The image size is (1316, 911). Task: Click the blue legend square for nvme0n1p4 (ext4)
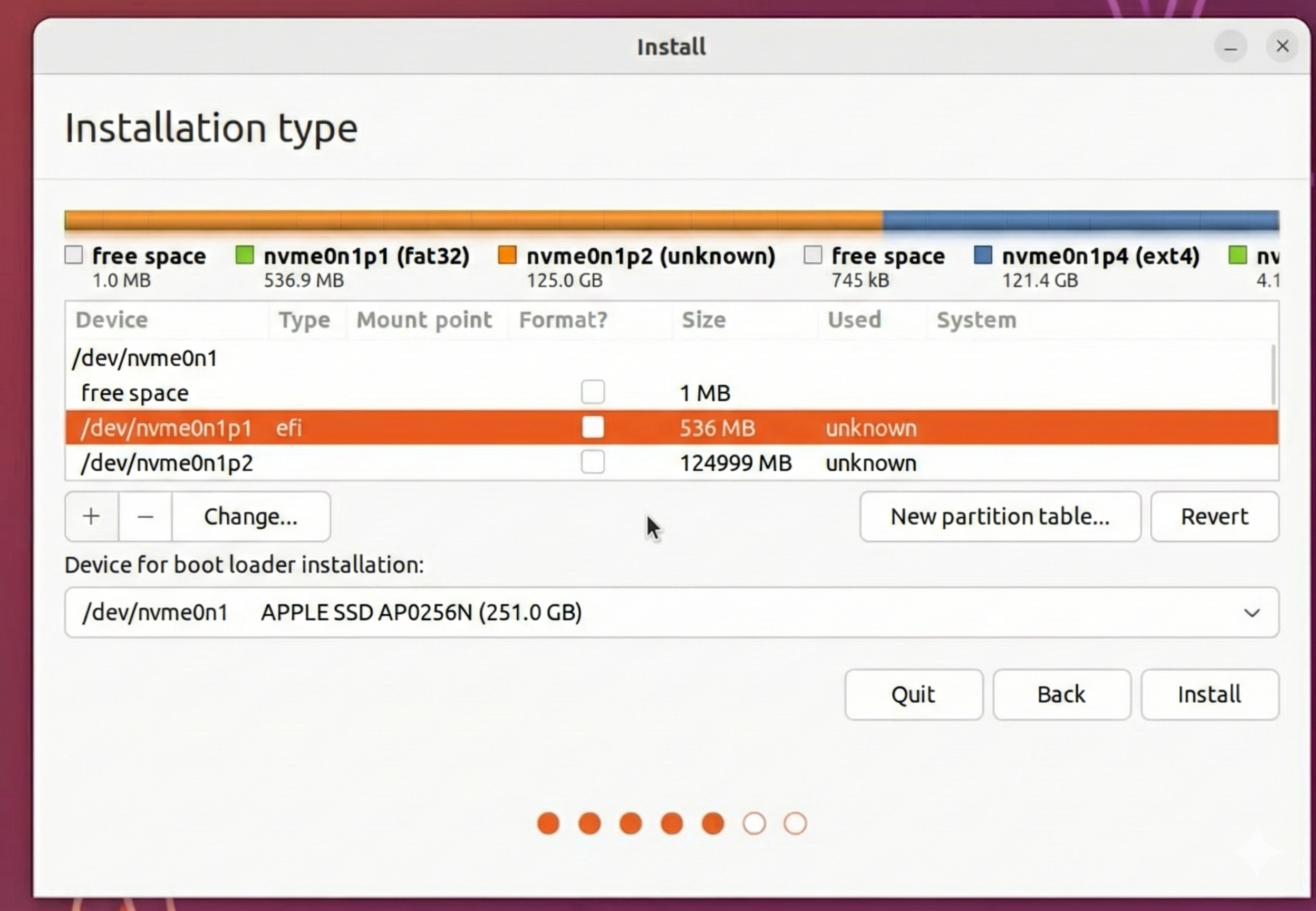pyautogui.click(x=983, y=255)
